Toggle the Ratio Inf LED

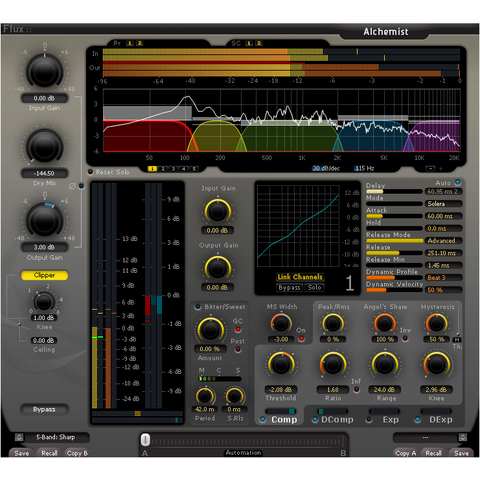[x=356, y=390]
